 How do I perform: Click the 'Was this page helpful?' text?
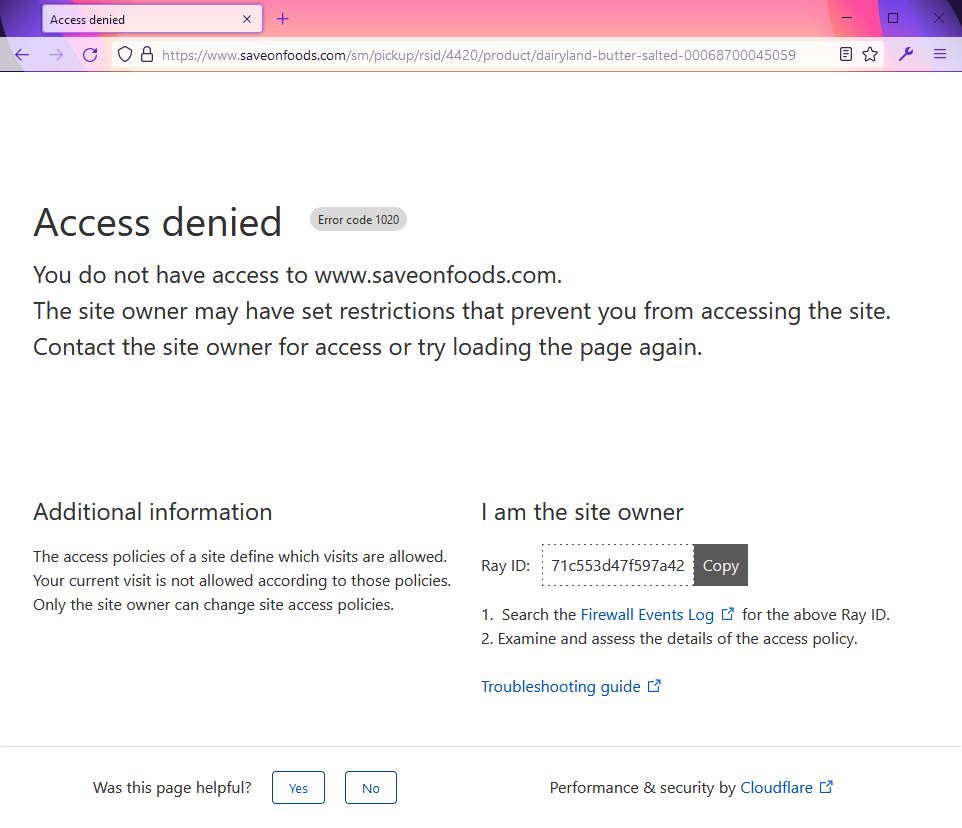[172, 788]
